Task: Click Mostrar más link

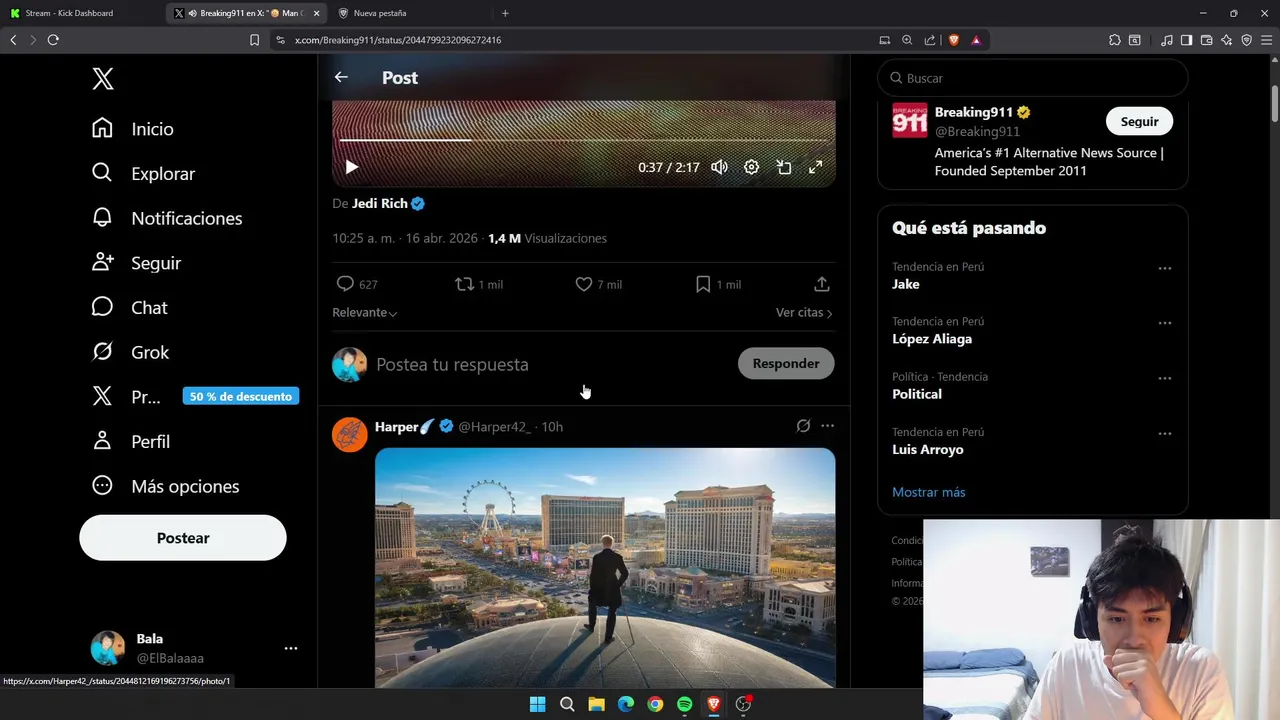Action: pos(929,492)
